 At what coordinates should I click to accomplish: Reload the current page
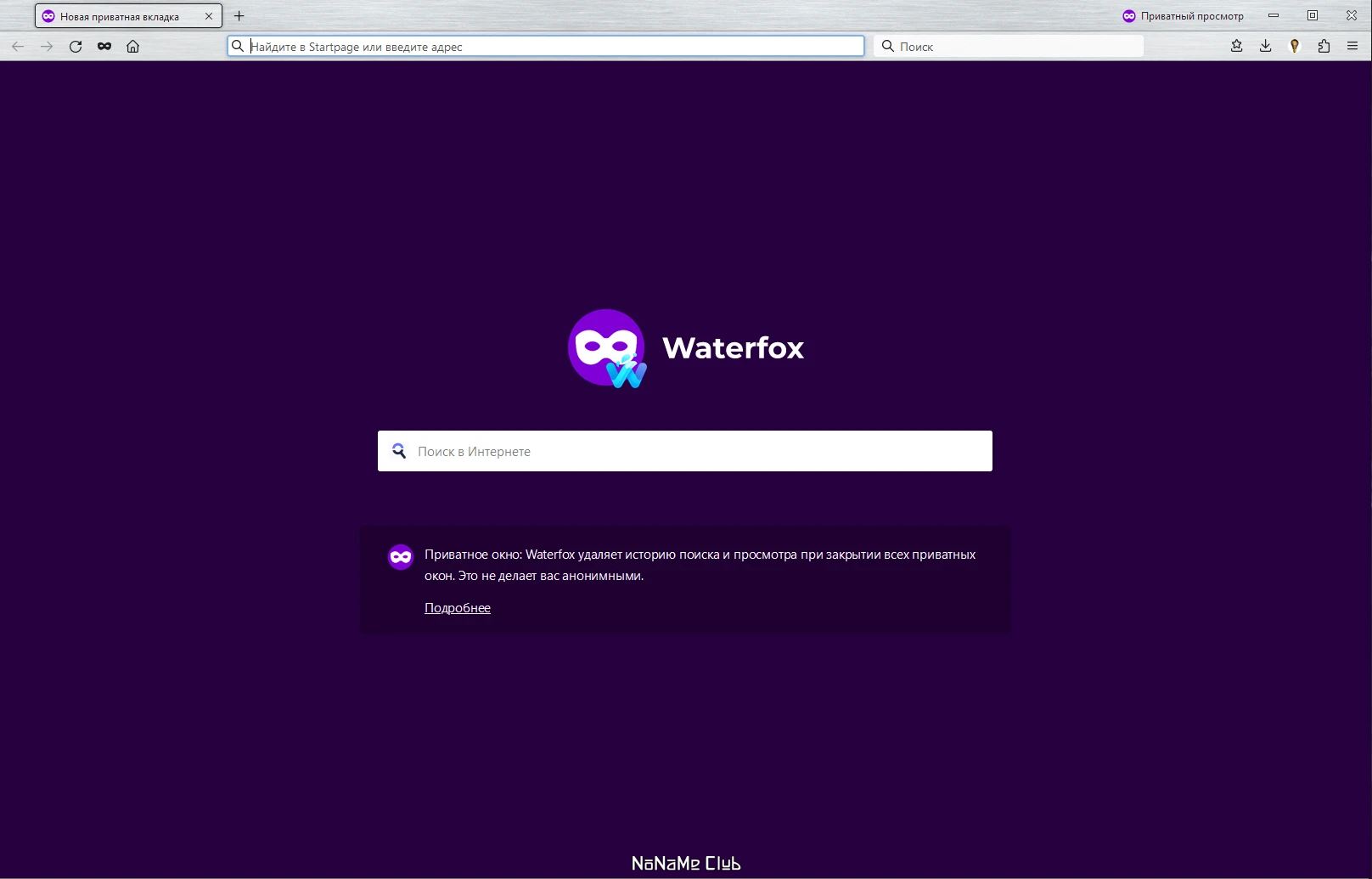[x=76, y=47]
